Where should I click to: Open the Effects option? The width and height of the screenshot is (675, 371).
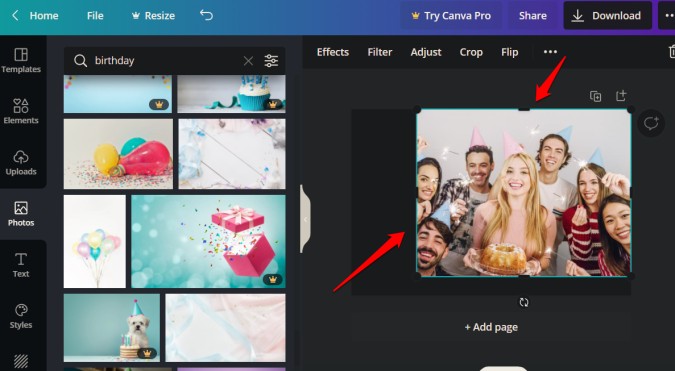tap(333, 52)
